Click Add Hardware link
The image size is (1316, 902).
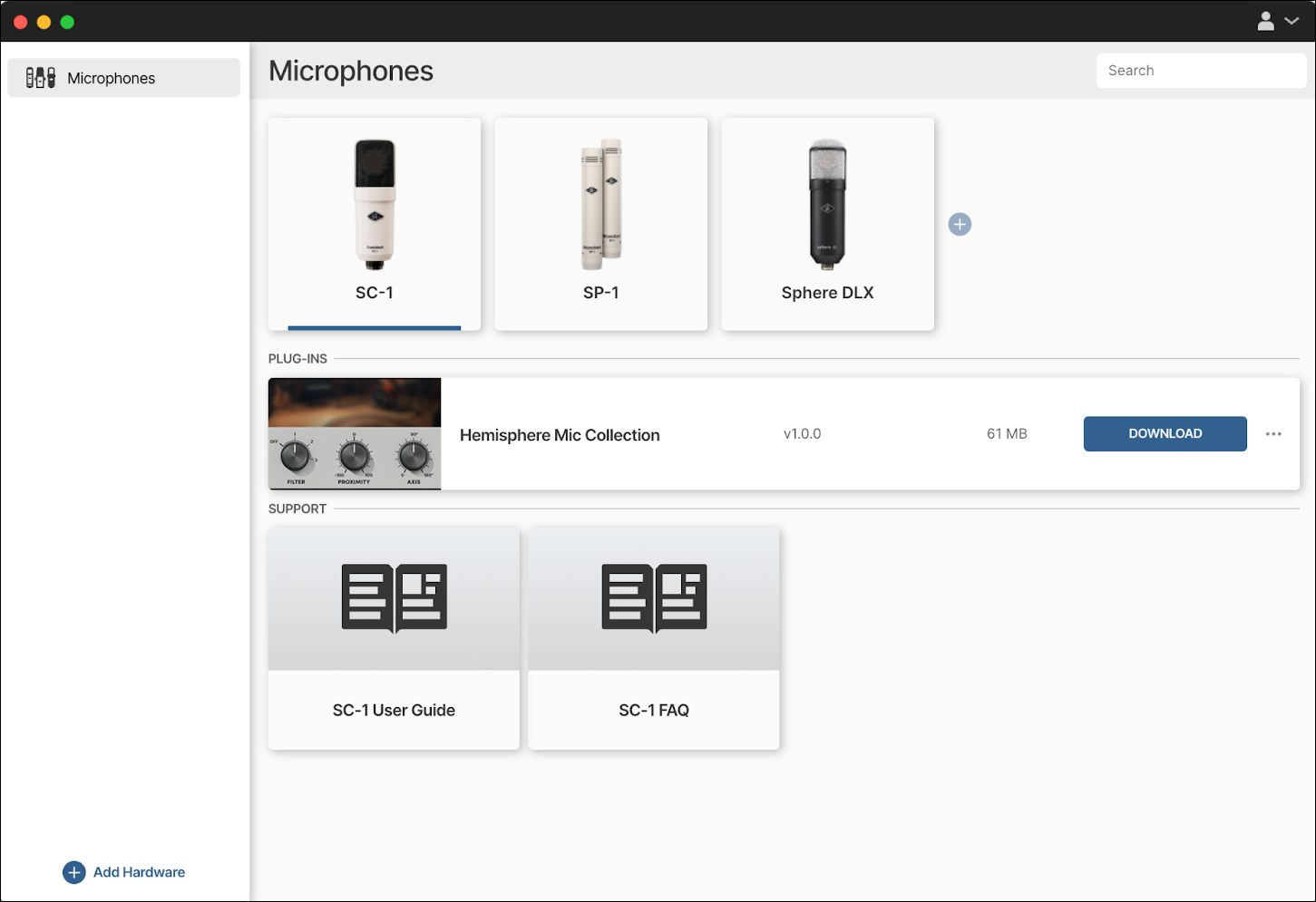click(139, 872)
